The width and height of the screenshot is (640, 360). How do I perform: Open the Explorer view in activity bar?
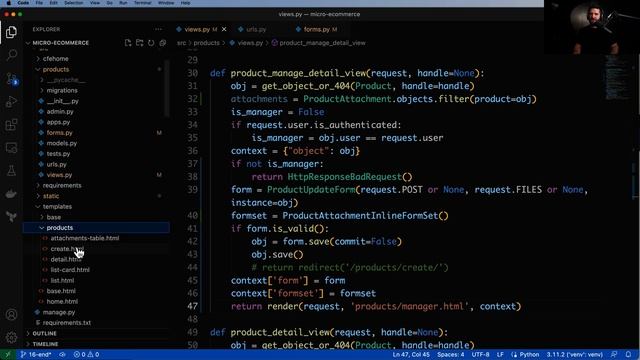11,32
